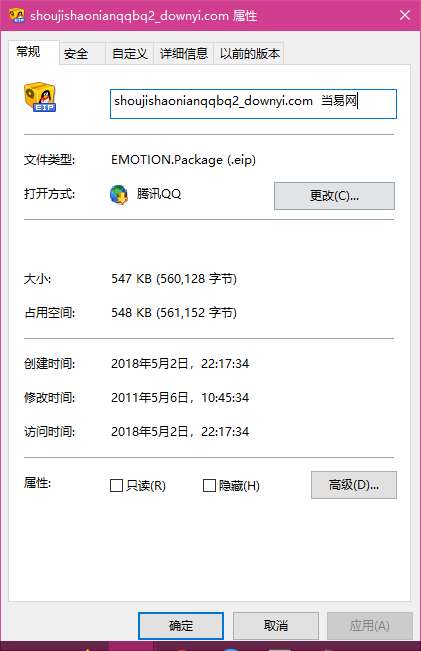Toggle the 只读(R) read-only checkbox
Image resolution: width=421 pixels, height=651 pixels.
(x=116, y=485)
